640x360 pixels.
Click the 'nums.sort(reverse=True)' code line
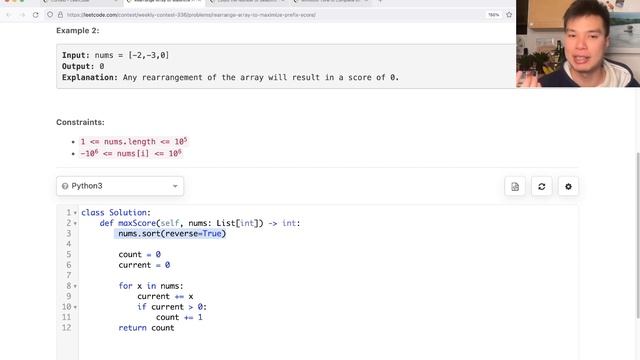tap(172, 233)
